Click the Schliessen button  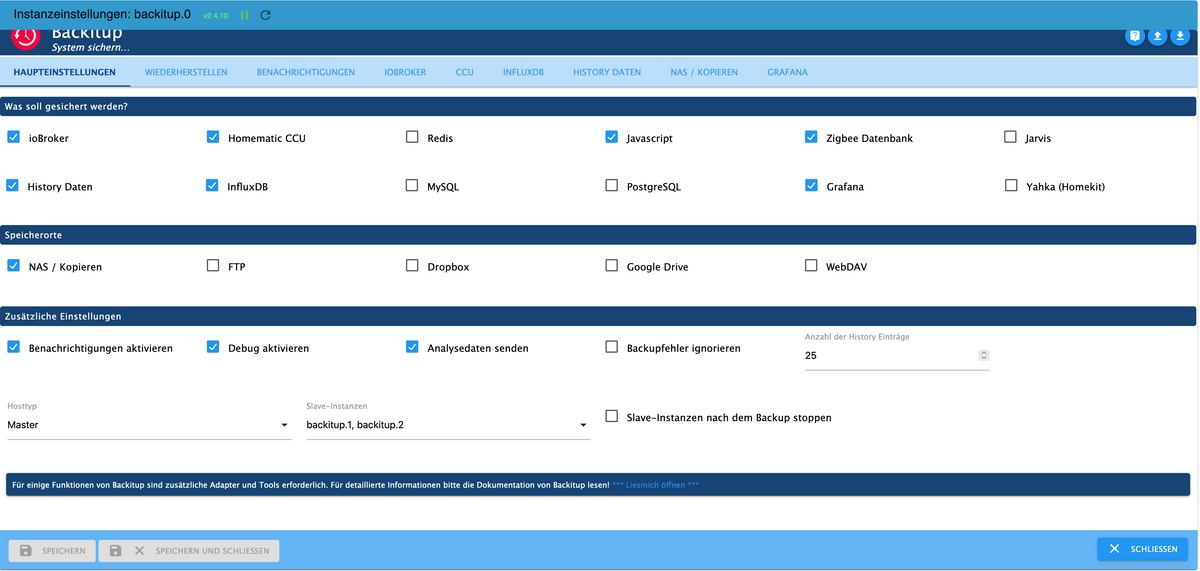(1142, 549)
